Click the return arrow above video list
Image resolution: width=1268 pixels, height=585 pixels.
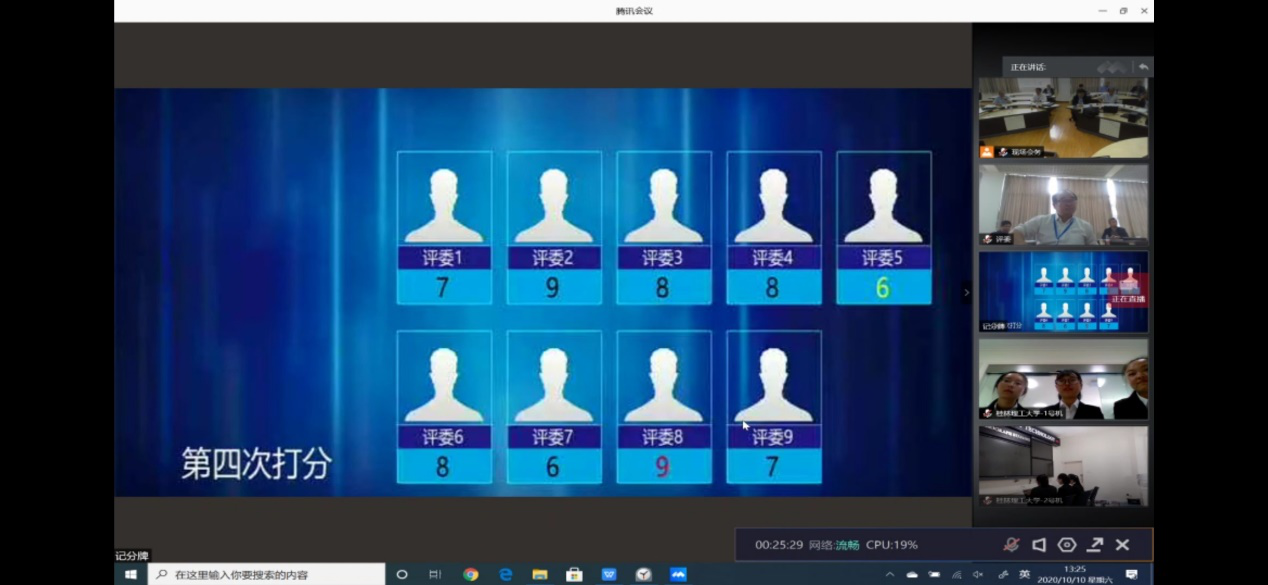click(x=1143, y=67)
